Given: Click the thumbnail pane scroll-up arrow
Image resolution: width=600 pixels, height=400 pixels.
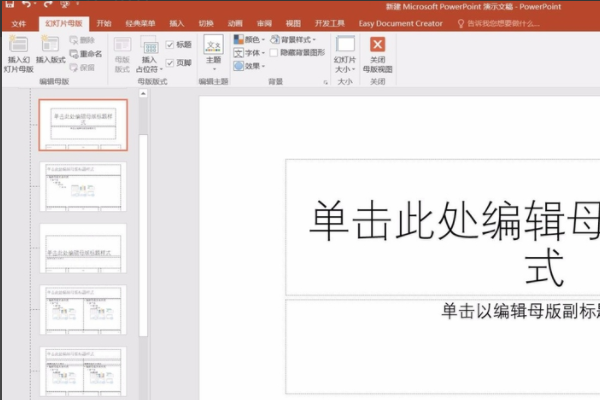Looking at the screenshot, I should 143,93.
